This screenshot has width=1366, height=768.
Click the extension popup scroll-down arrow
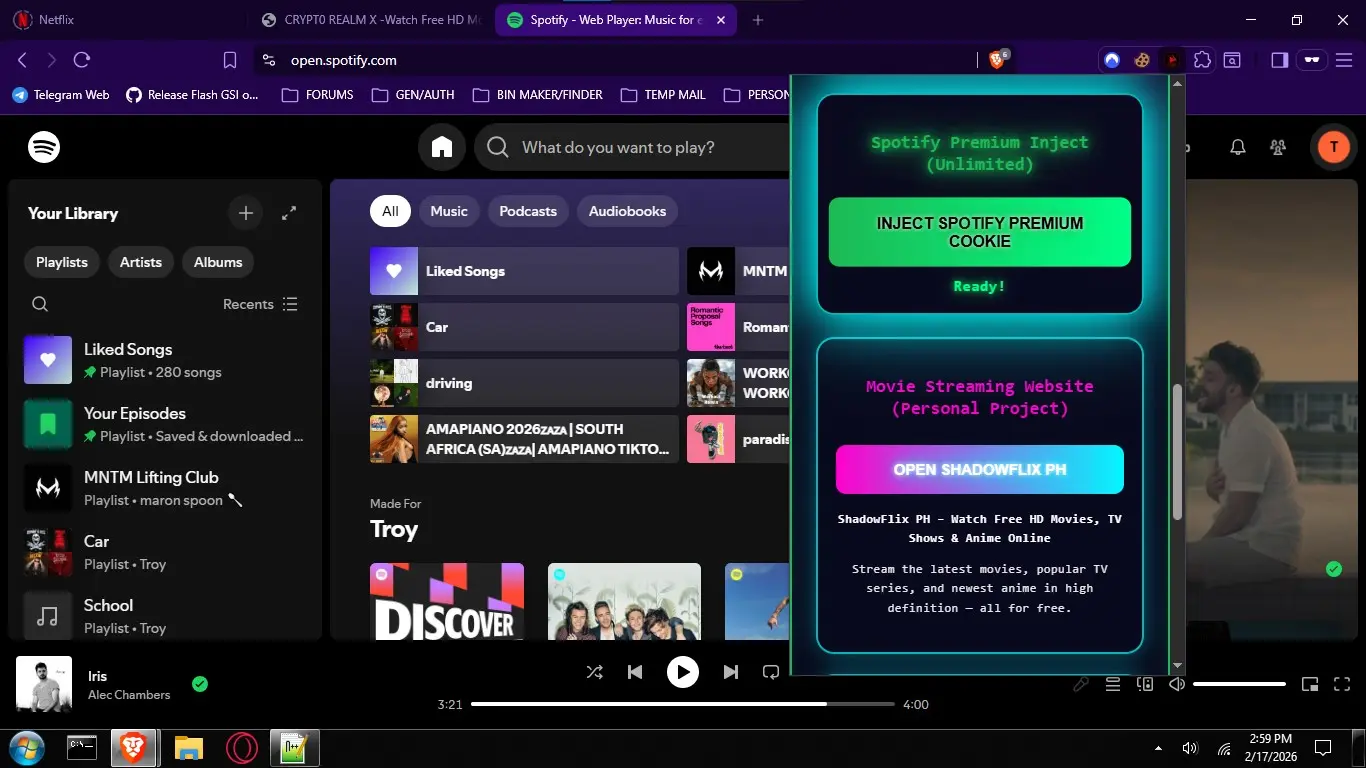click(x=1177, y=665)
